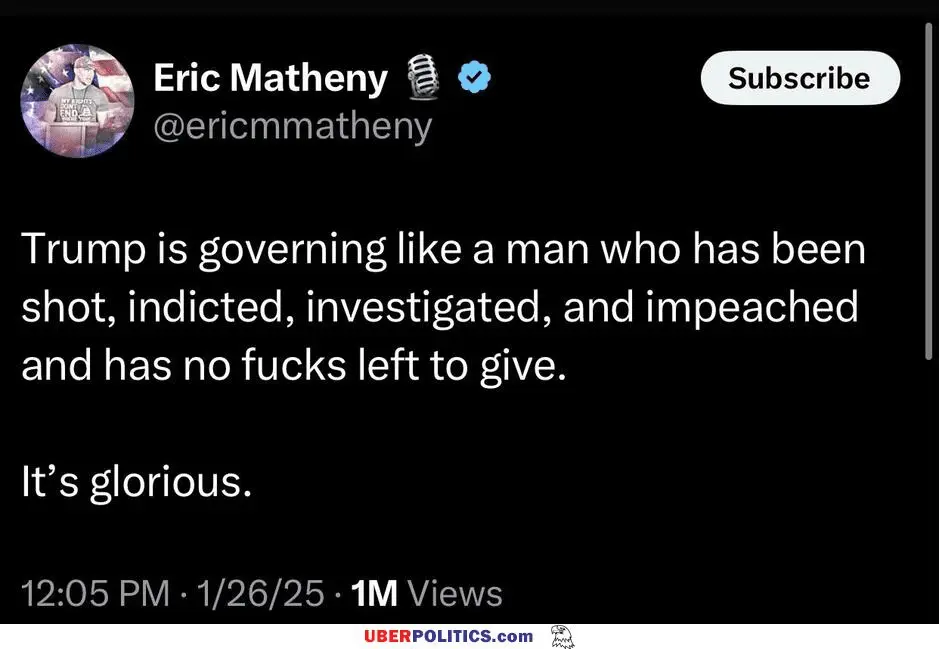Click the microphone emoji beside the name
940x649 pixels.
click(425, 78)
